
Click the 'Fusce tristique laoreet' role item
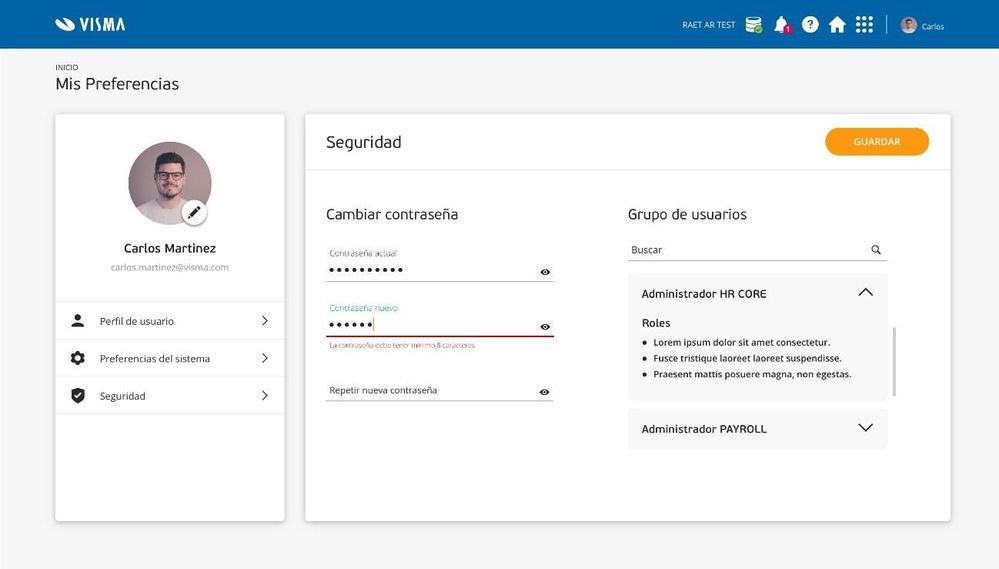point(747,358)
